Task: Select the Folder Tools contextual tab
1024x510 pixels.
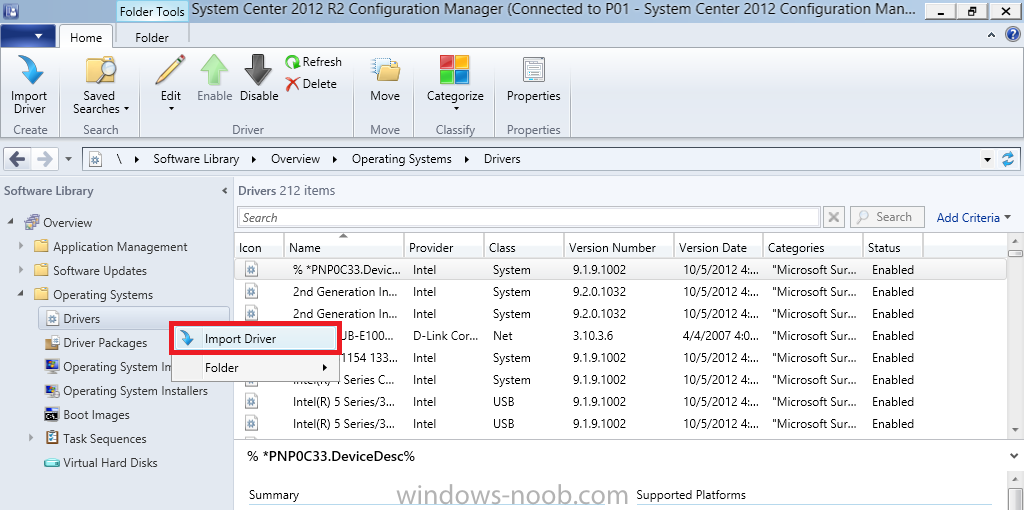Action: click(x=152, y=11)
